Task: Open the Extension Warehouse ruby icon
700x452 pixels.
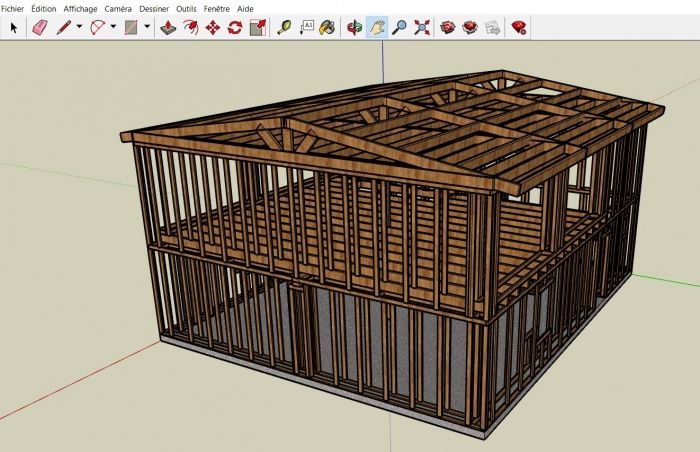Action: 518,28
